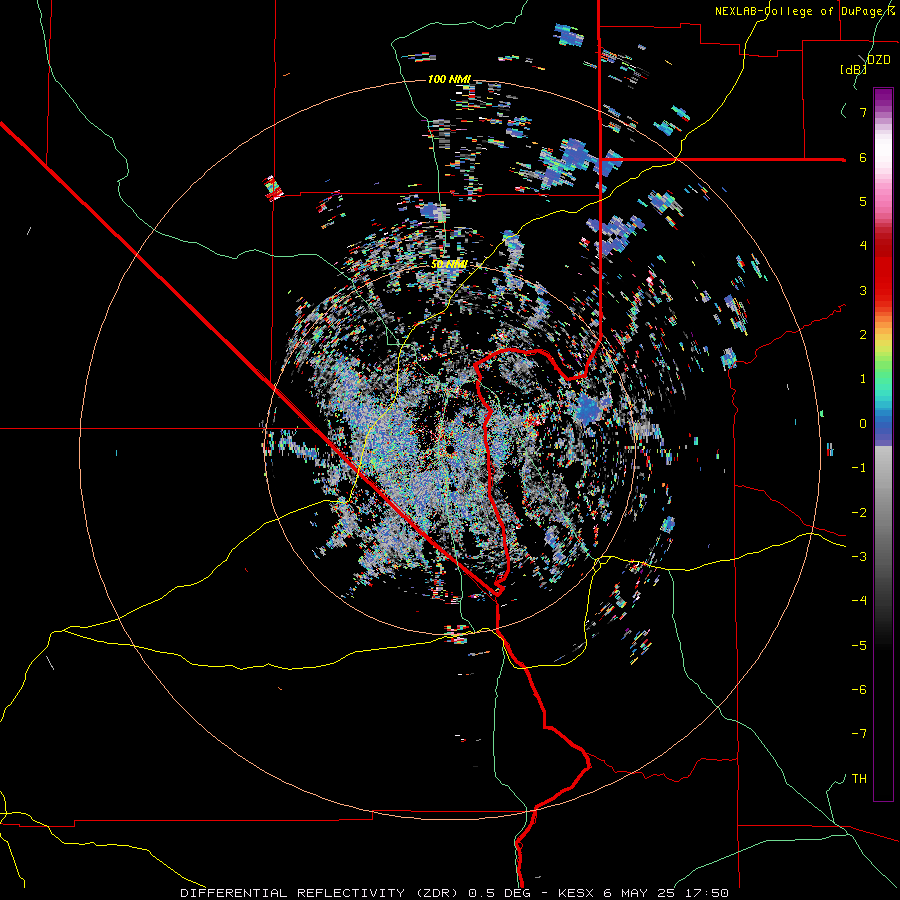Image resolution: width=900 pixels, height=900 pixels.
Task: Click the 3 value on the dB scale
Action: point(863,290)
